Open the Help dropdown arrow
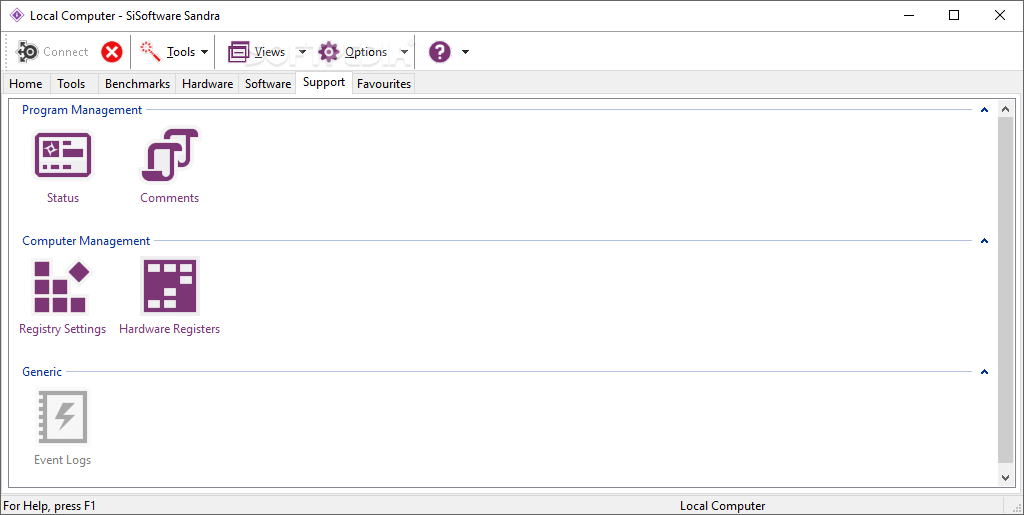1024x515 pixels. click(465, 52)
